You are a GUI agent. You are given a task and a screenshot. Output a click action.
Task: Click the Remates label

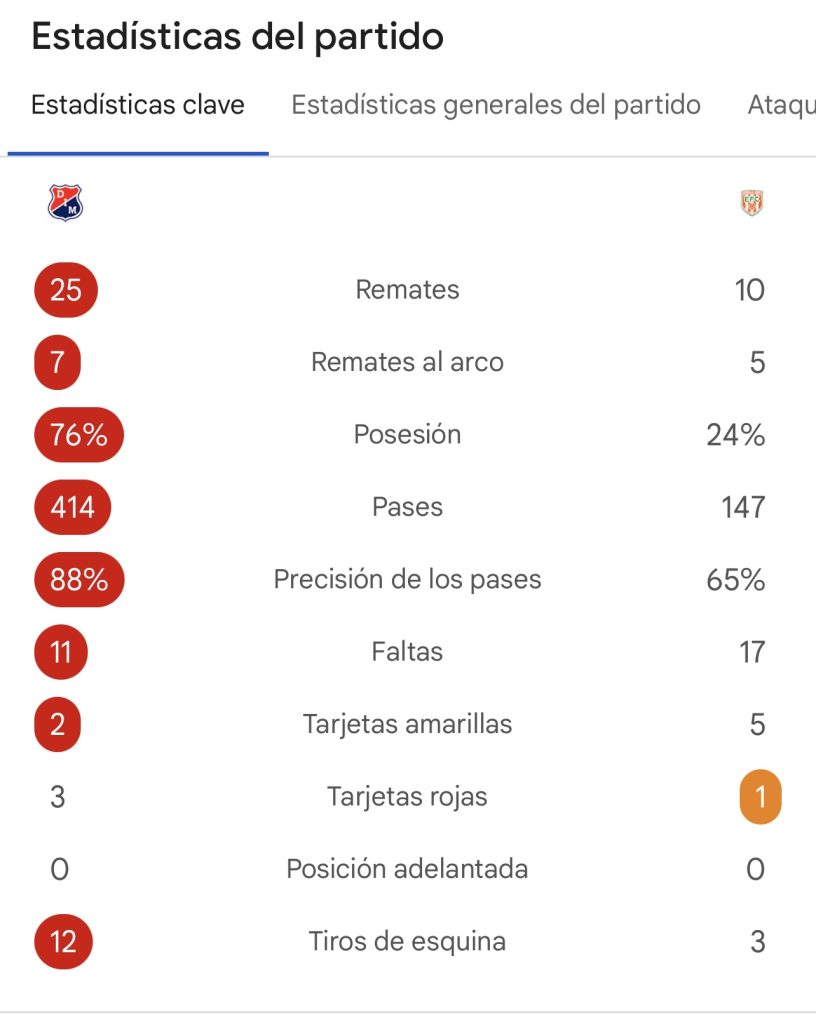coord(407,290)
